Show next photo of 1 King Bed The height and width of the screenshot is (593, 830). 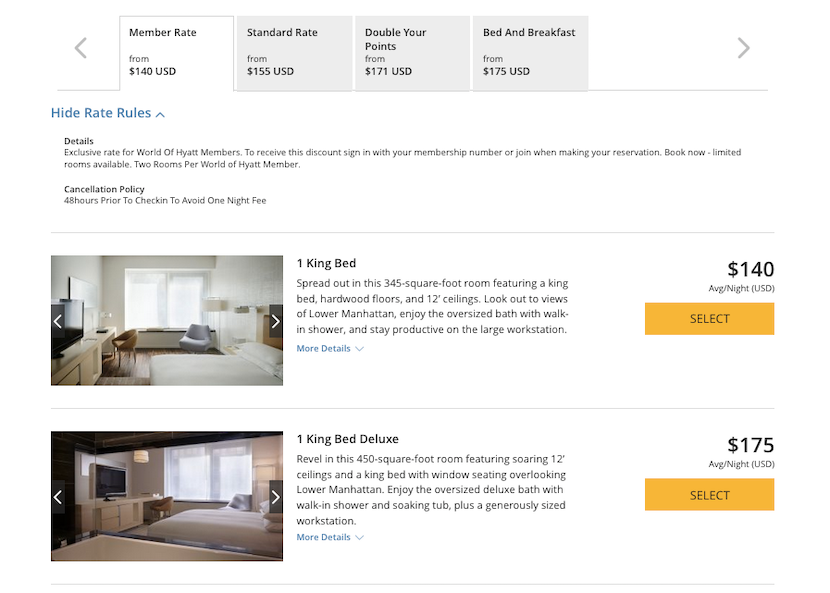click(276, 321)
